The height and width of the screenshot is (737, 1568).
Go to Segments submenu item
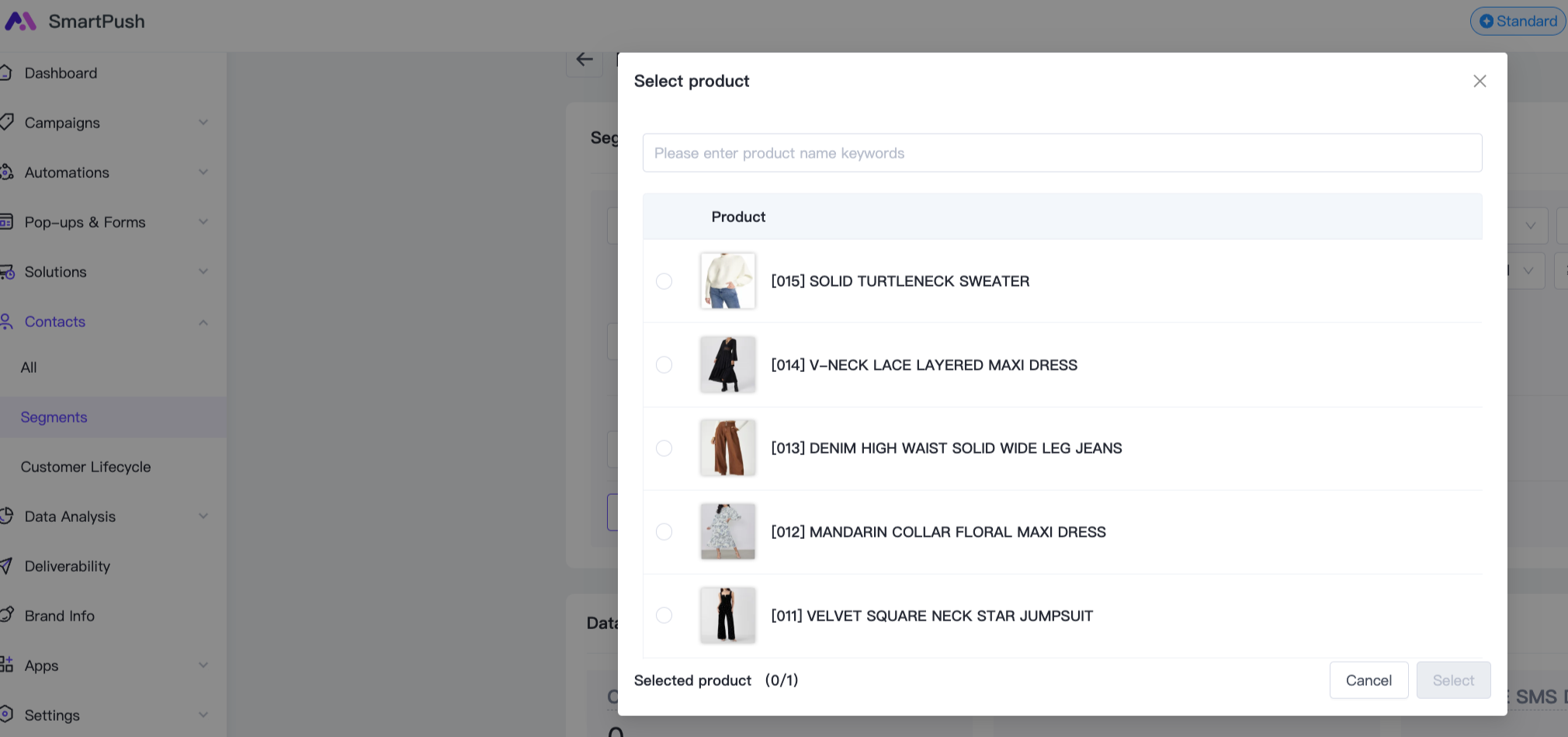click(113, 417)
